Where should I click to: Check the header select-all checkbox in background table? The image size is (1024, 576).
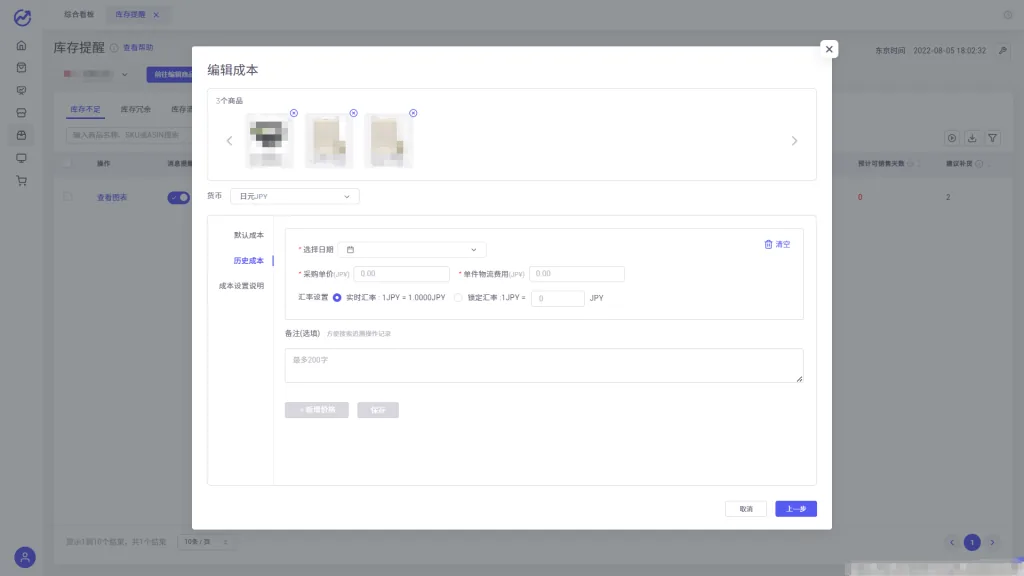coord(68,163)
